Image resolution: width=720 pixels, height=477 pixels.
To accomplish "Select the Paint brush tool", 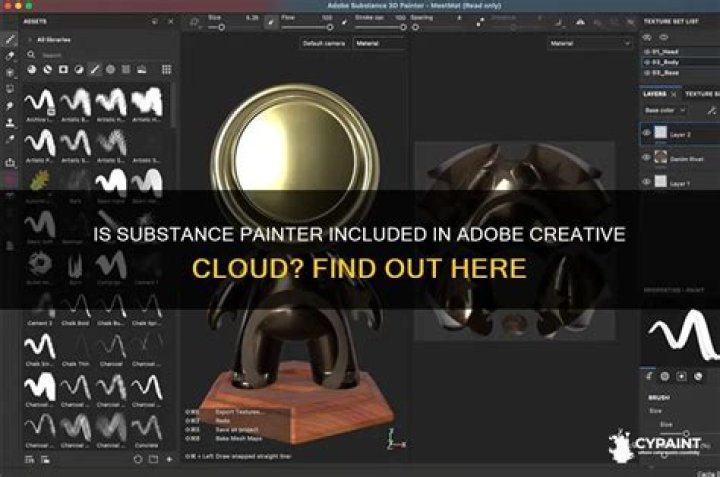I will tap(10, 38).
